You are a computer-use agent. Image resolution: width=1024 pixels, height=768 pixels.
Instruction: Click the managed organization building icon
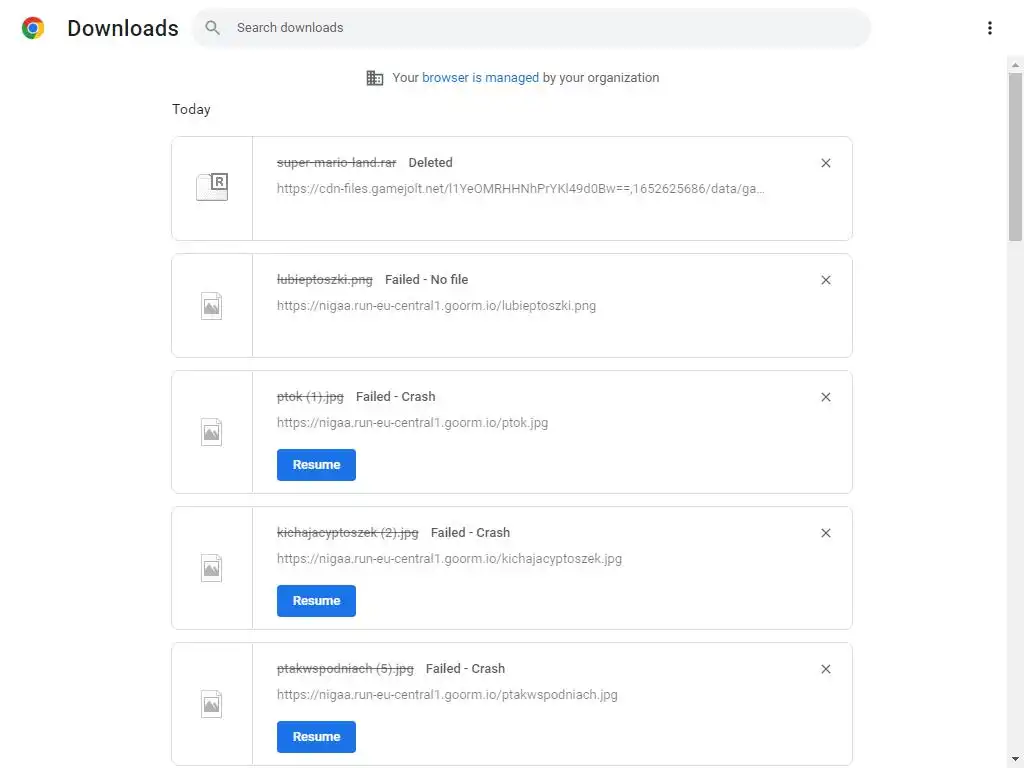click(x=375, y=78)
